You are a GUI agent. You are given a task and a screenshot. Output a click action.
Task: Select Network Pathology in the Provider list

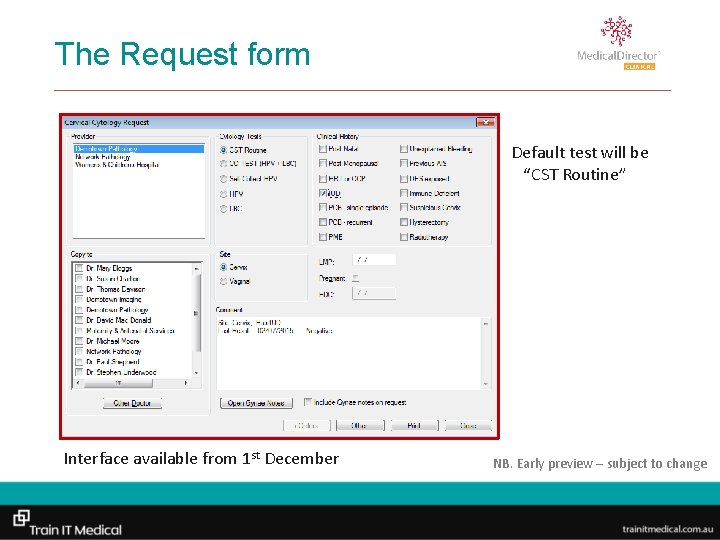pyautogui.click(x=138, y=157)
